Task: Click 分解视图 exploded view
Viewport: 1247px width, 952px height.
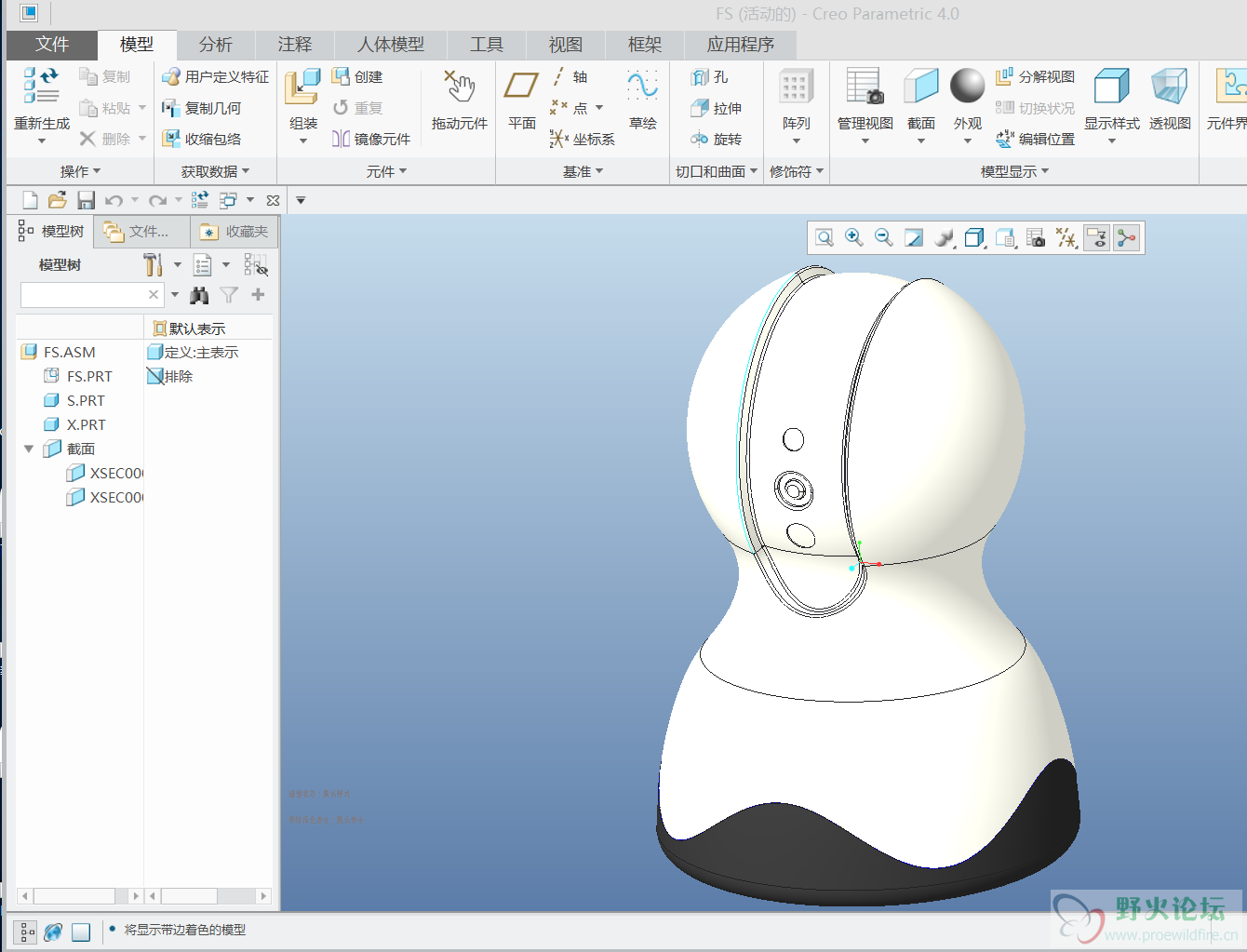Action: [x=1035, y=76]
